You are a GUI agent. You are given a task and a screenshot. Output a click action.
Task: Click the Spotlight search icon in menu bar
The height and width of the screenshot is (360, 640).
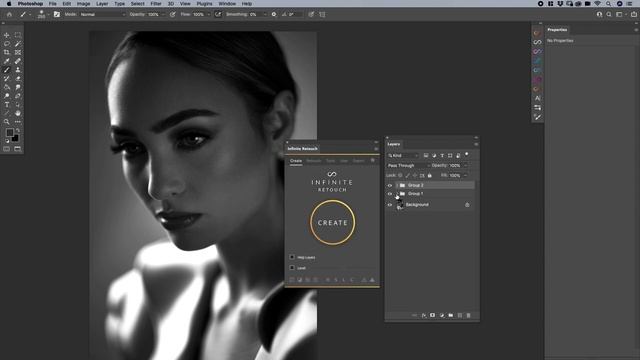point(608,4)
